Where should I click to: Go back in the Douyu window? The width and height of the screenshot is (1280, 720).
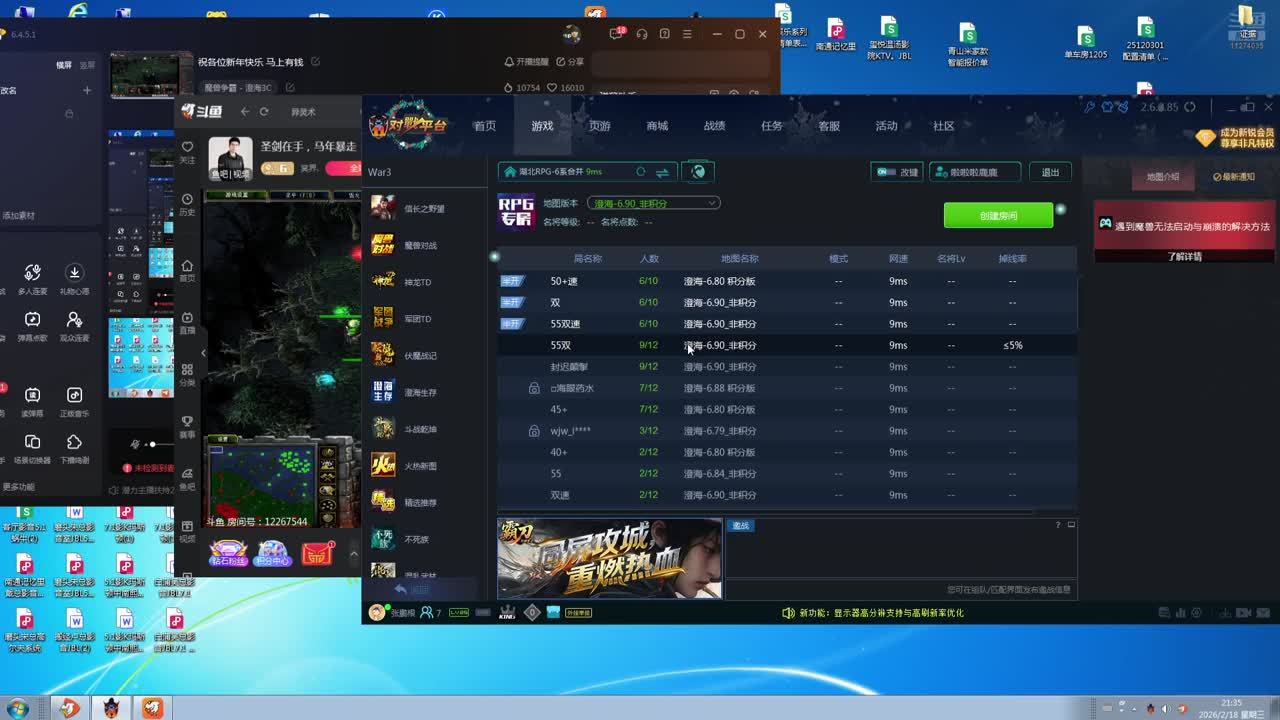coord(245,112)
